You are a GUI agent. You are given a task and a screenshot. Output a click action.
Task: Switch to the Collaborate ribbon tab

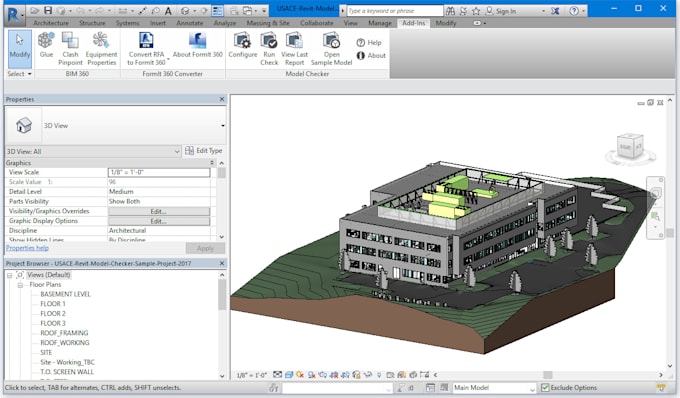coord(317,23)
